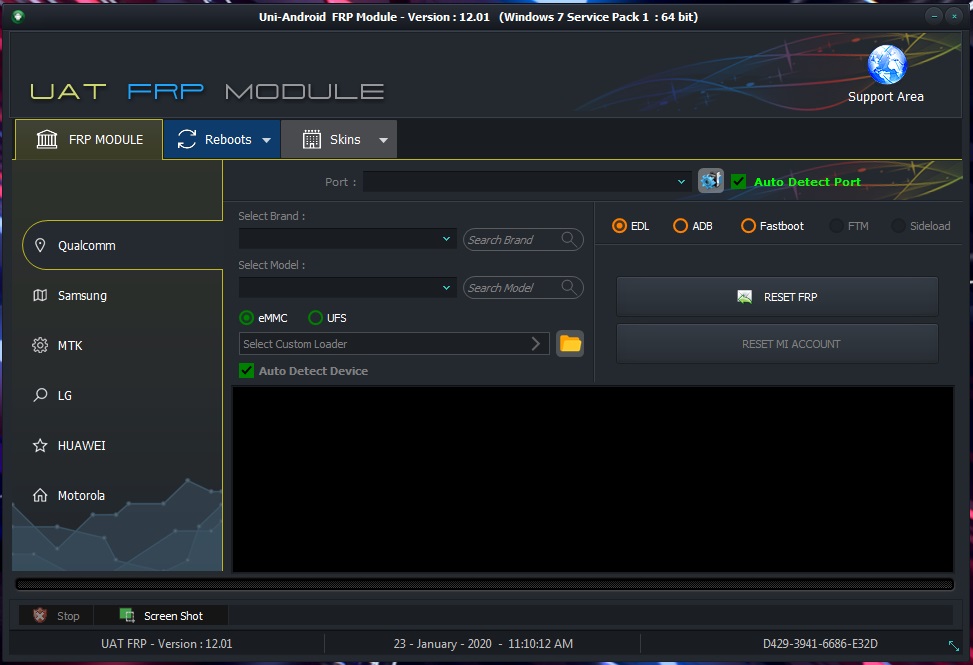Browse for custom loader with folder icon
Image resolution: width=973 pixels, height=665 pixels.
(x=570, y=344)
